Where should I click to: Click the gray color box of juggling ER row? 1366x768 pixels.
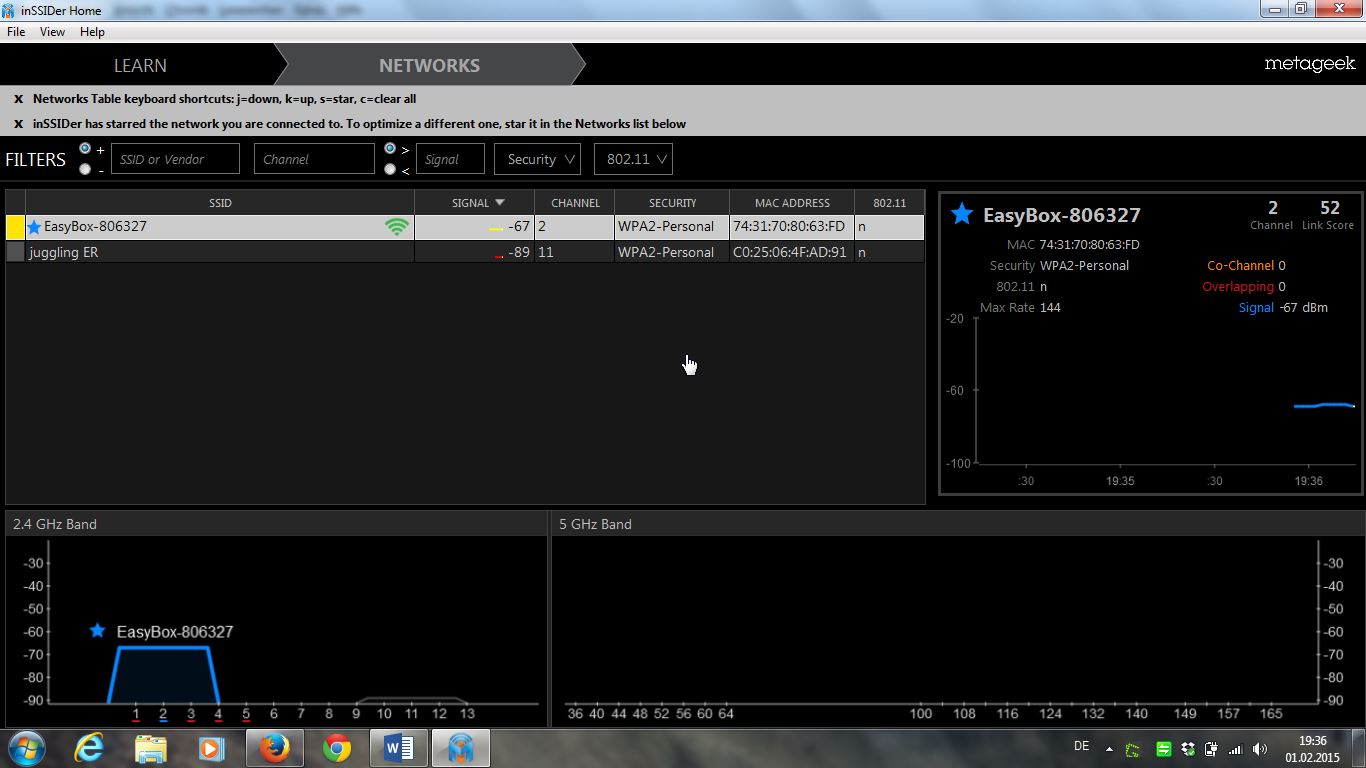click(15, 252)
